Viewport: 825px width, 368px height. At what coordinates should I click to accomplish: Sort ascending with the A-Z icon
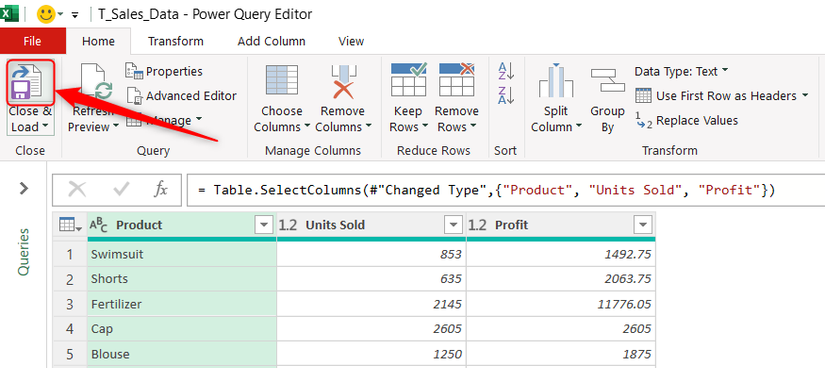pos(506,71)
